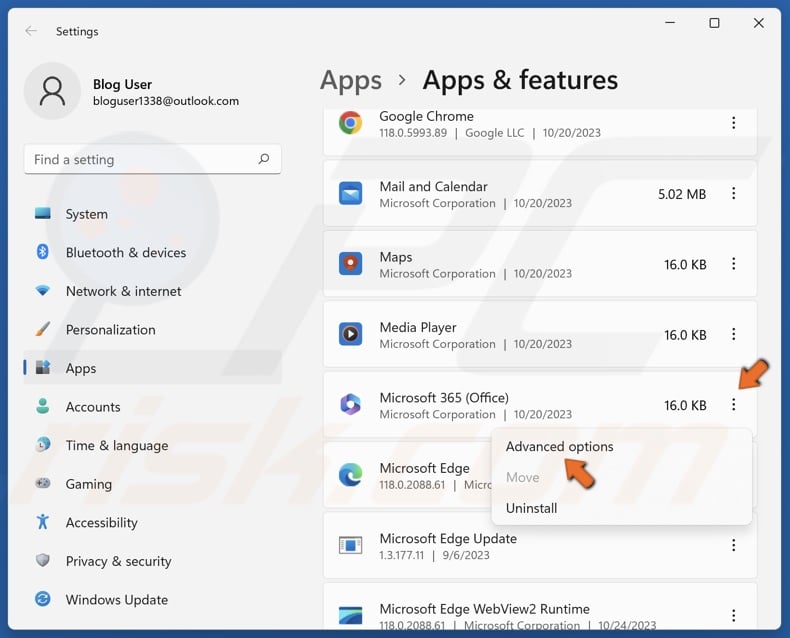Image resolution: width=790 pixels, height=638 pixels.
Task: Open more options for Media Player
Action: [734, 334]
